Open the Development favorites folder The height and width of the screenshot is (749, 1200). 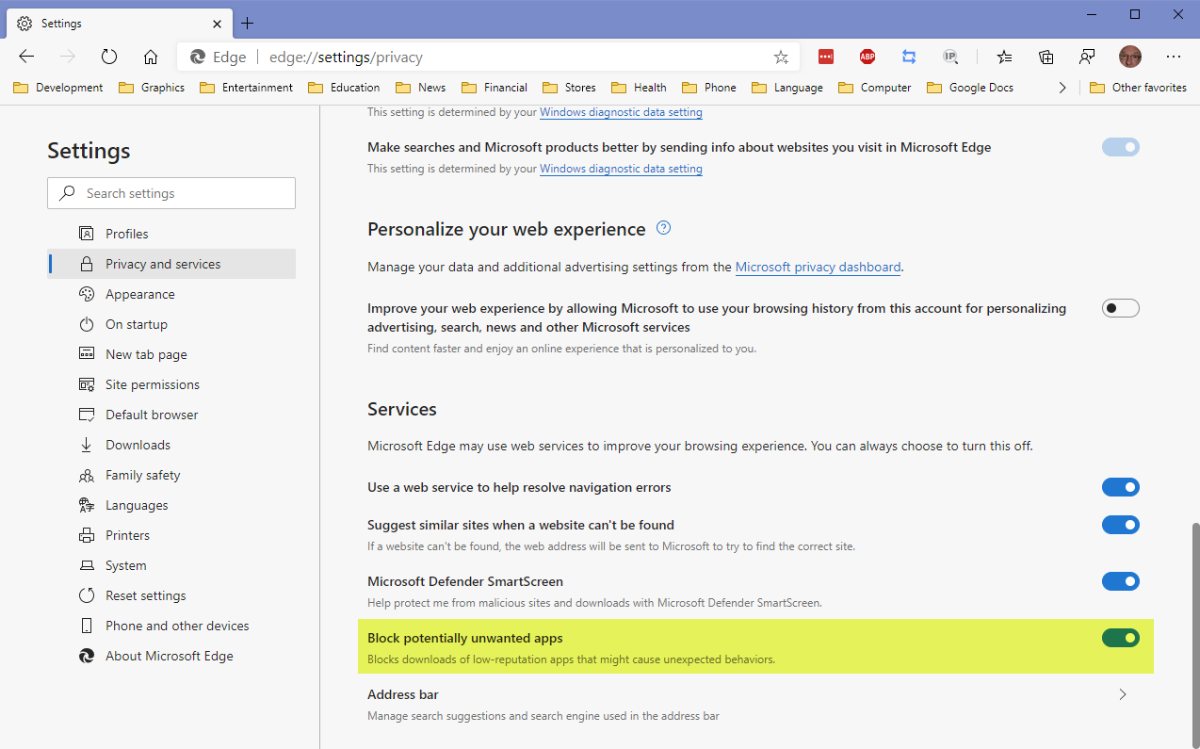point(58,87)
